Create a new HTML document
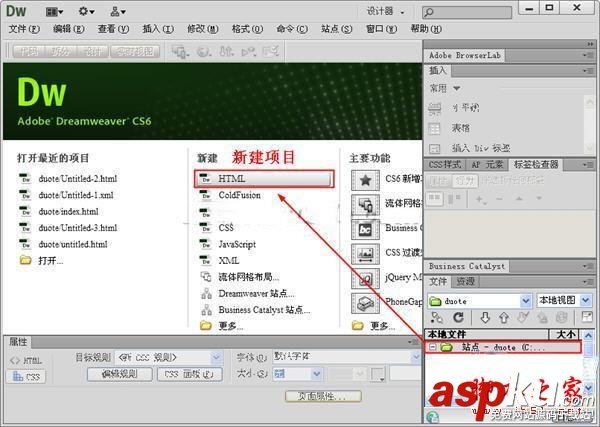 264,179
